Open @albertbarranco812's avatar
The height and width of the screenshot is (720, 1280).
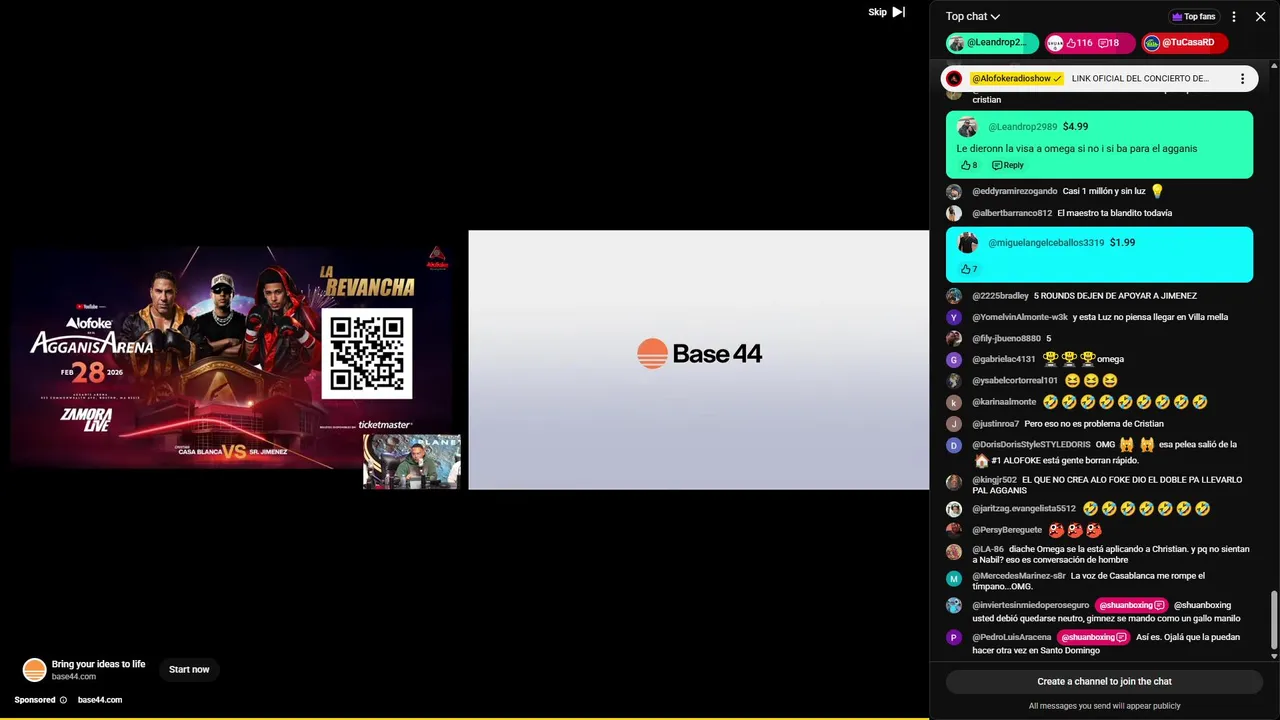click(x=954, y=213)
